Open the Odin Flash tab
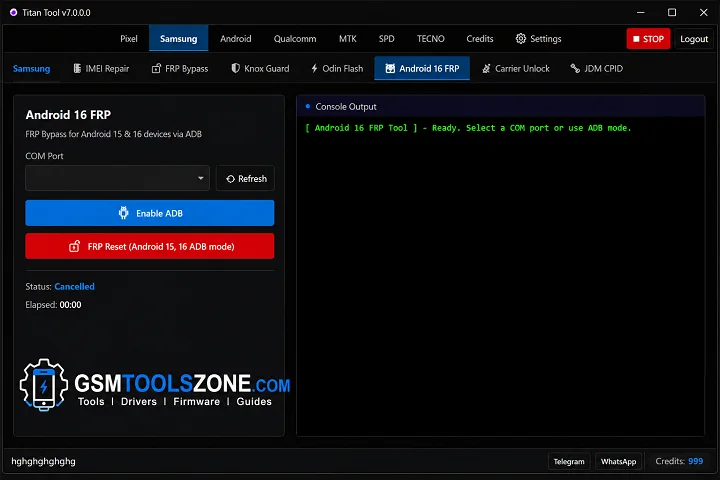This screenshot has width=720, height=480. (x=337, y=68)
